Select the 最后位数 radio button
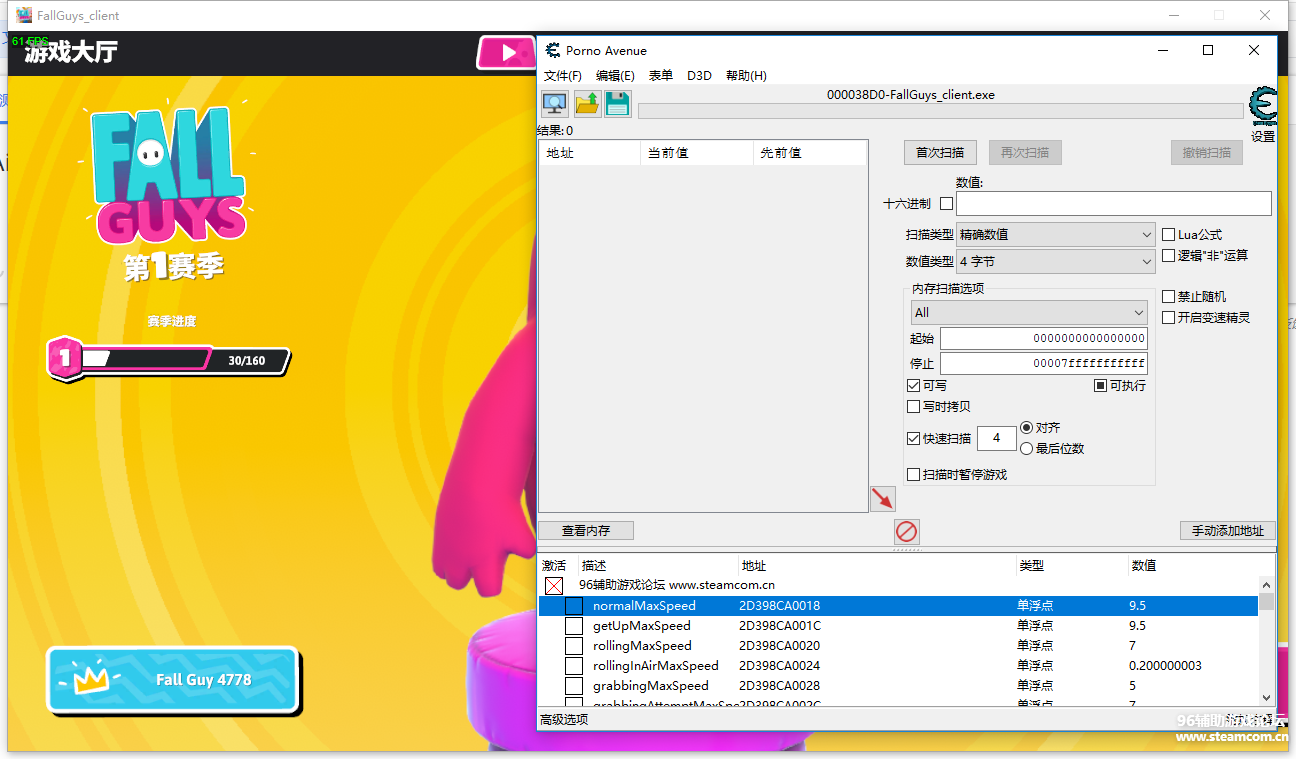The image size is (1296, 759). coord(1026,449)
